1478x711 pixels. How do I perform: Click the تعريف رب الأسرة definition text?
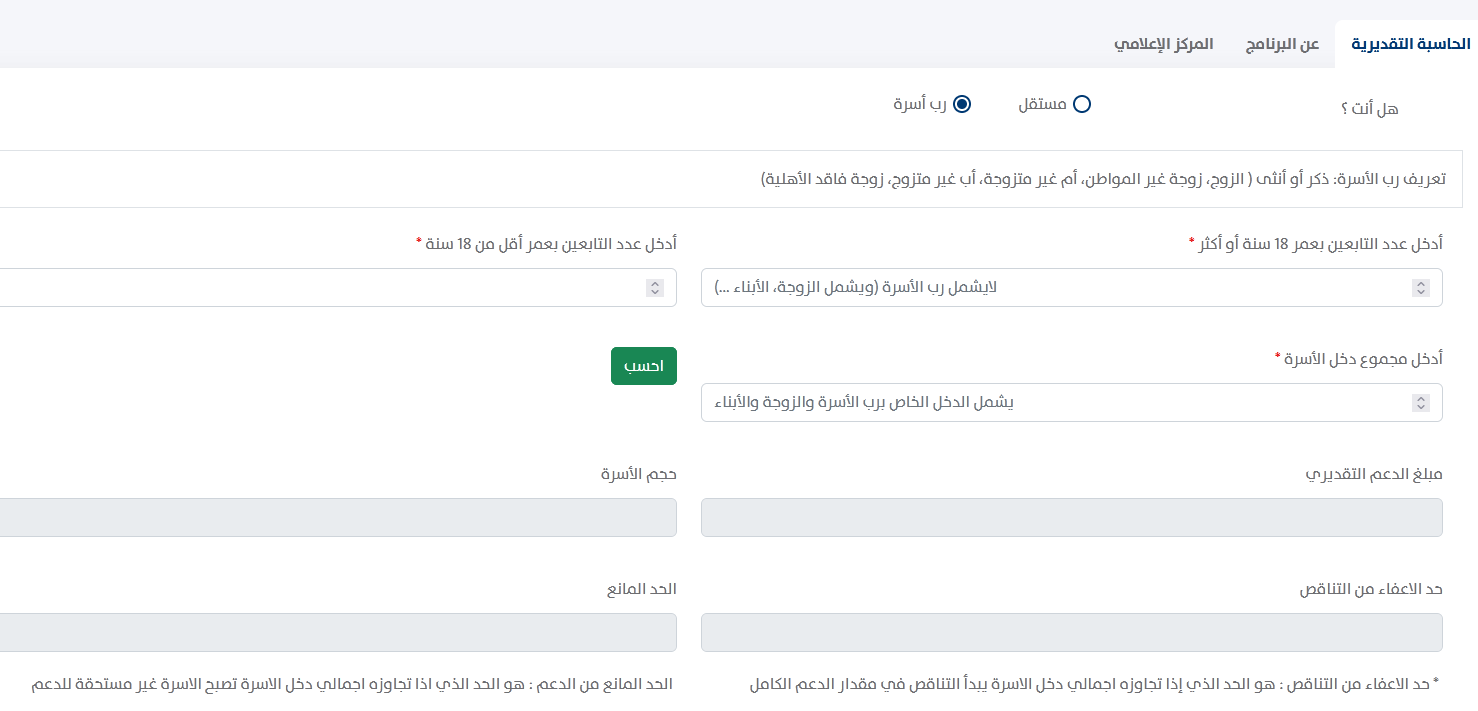pyautogui.click(x=1103, y=179)
